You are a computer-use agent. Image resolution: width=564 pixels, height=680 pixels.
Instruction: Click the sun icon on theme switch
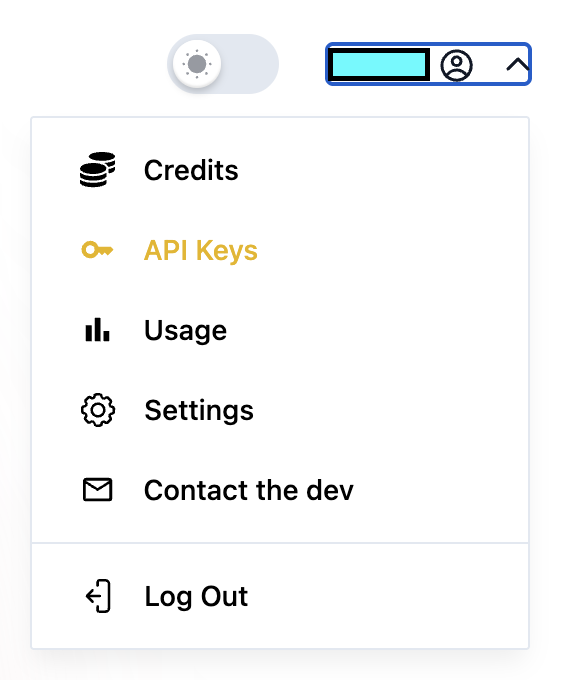197,64
